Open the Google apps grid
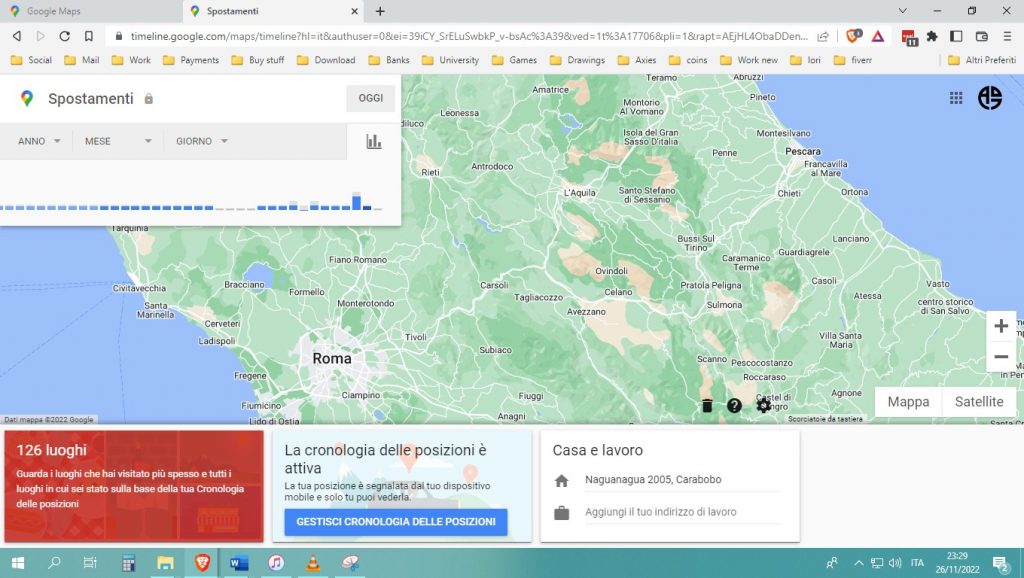Viewport: 1024px width, 578px height. point(956,98)
